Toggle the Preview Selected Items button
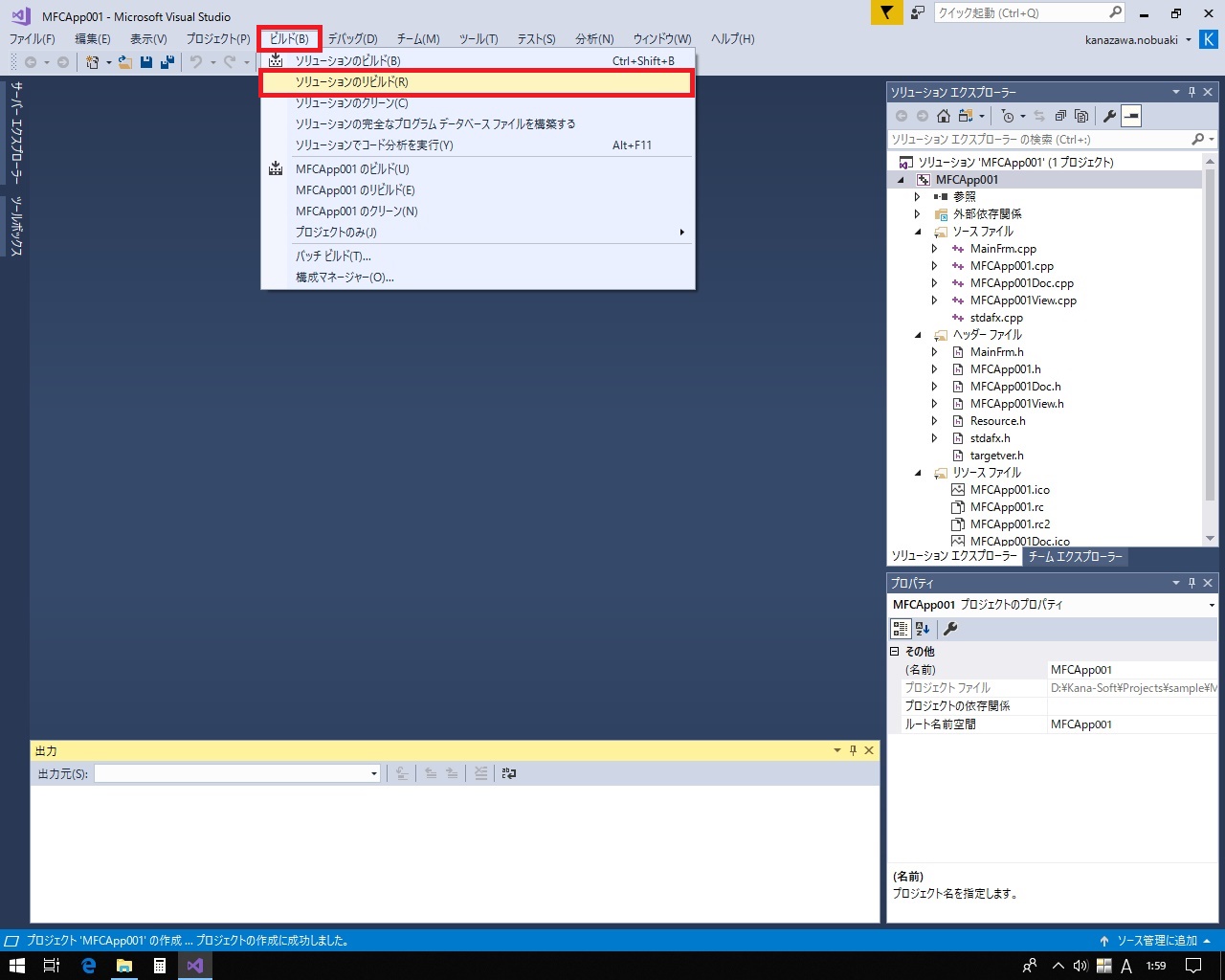Image resolution: width=1225 pixels, height=980 pixels. coord(1131,116)
